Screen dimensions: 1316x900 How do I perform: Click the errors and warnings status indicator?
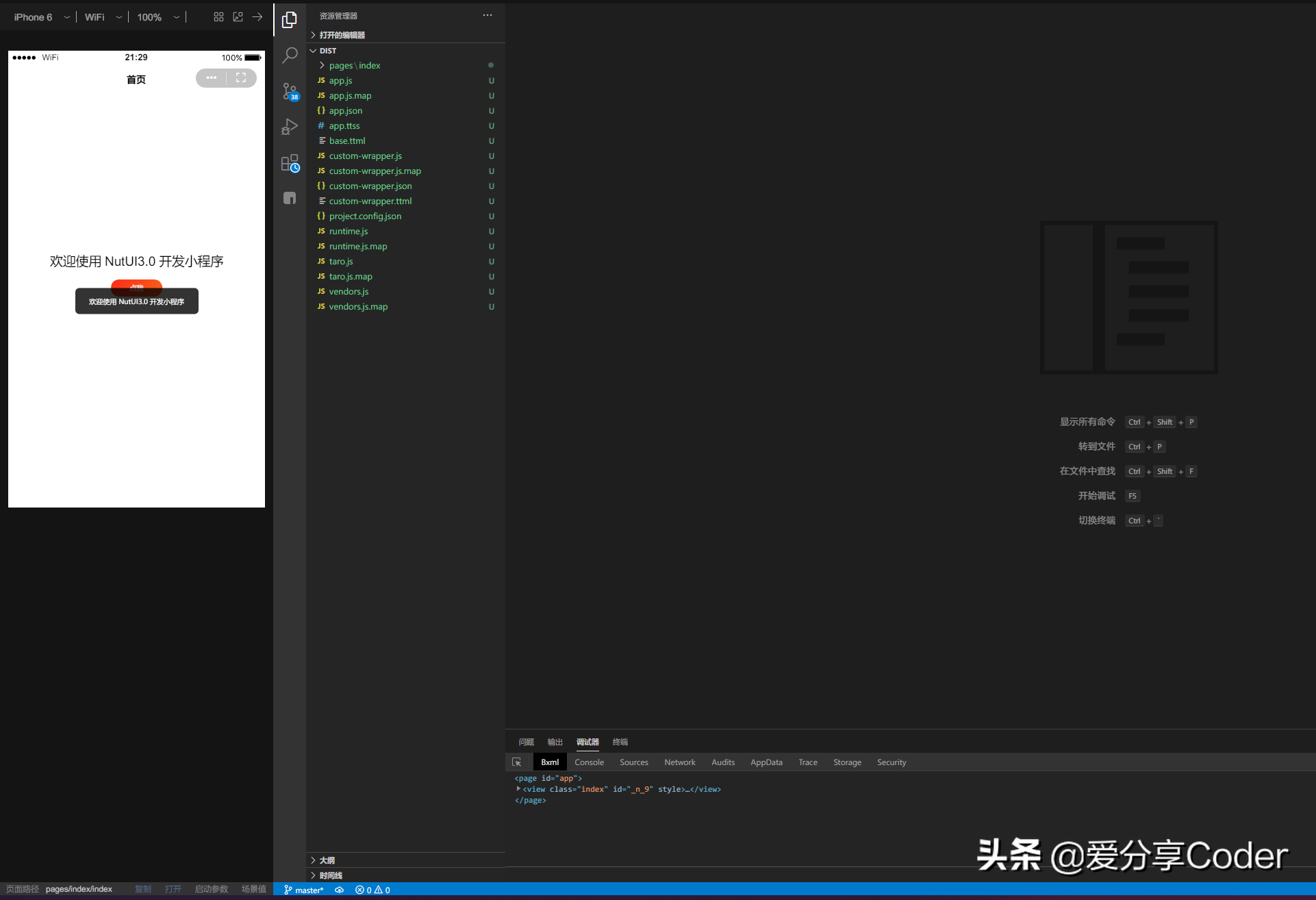[372, 890]
